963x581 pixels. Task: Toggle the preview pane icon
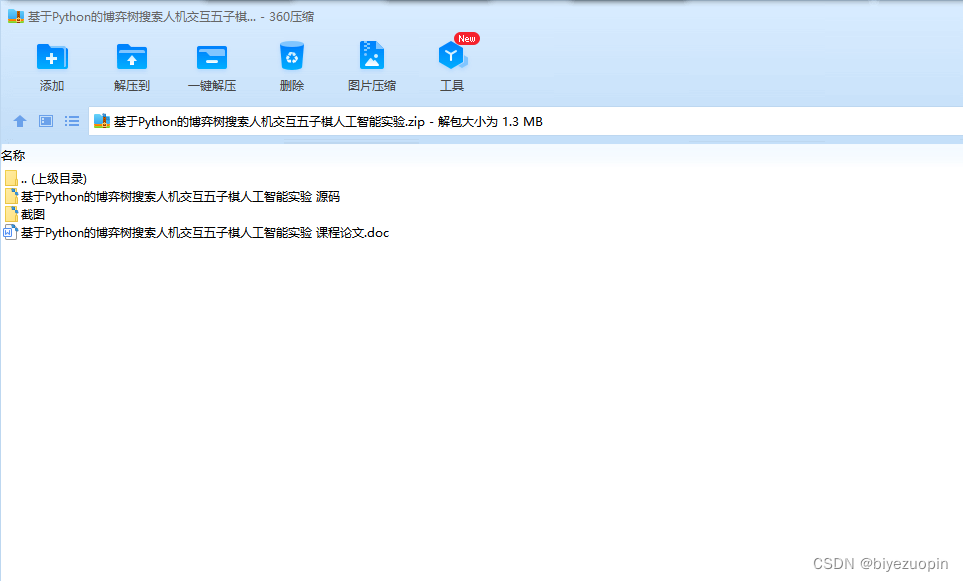(x=45, y=121)
